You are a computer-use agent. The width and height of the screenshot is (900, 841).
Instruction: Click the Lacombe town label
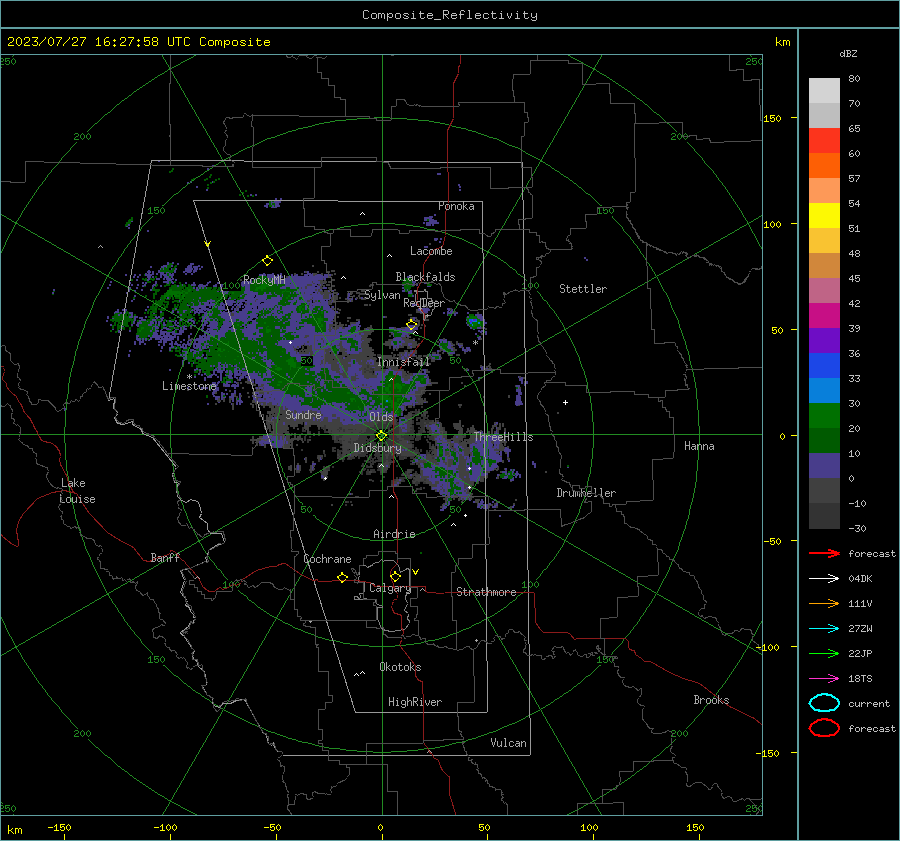point(431,251)
